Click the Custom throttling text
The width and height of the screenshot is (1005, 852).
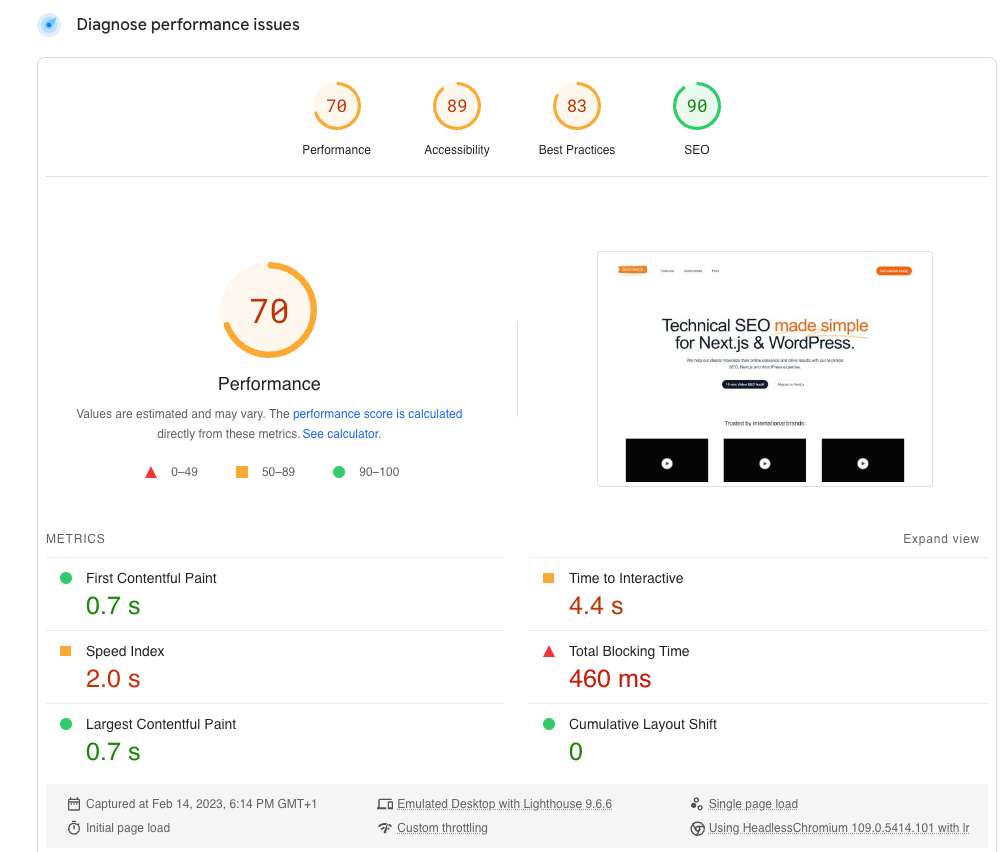(442, 828)
